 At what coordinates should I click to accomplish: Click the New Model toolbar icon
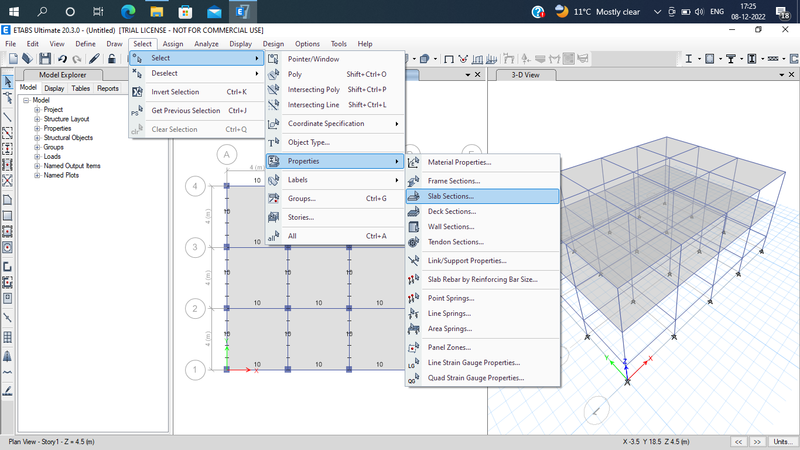pyautogui.click(x=13, y=59)
